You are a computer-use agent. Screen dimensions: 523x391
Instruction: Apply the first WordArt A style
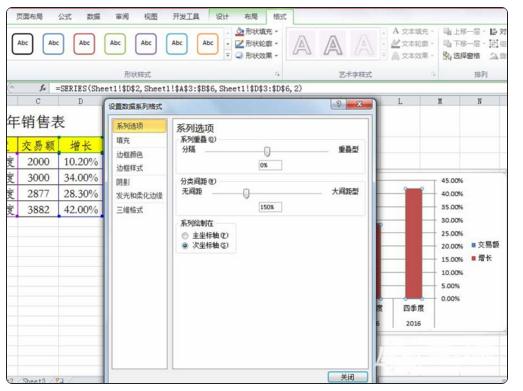302,45
